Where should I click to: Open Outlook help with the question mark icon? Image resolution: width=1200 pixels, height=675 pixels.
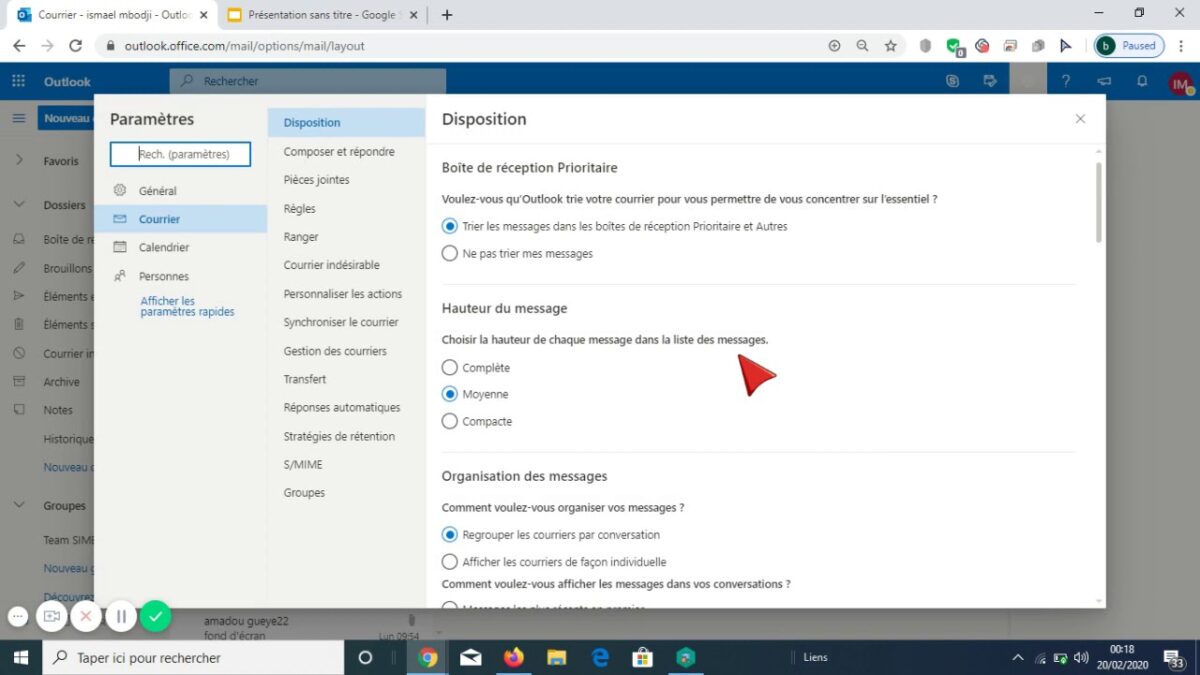1066,80
